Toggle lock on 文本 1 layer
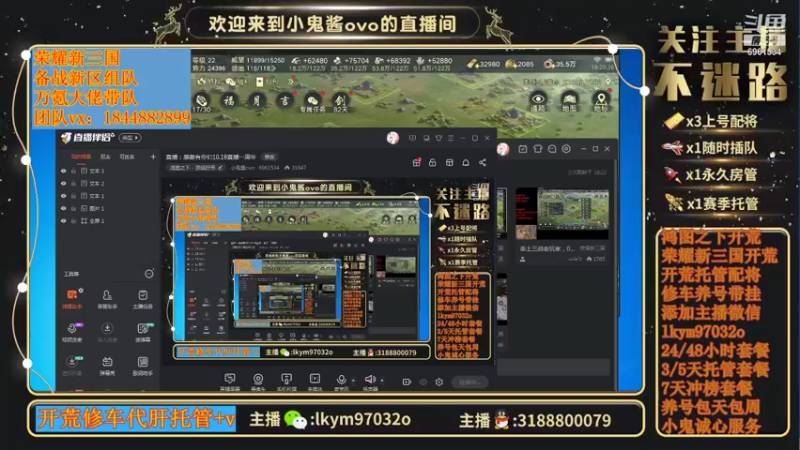This screenshot has height=450, width=800. coord(73,196)
